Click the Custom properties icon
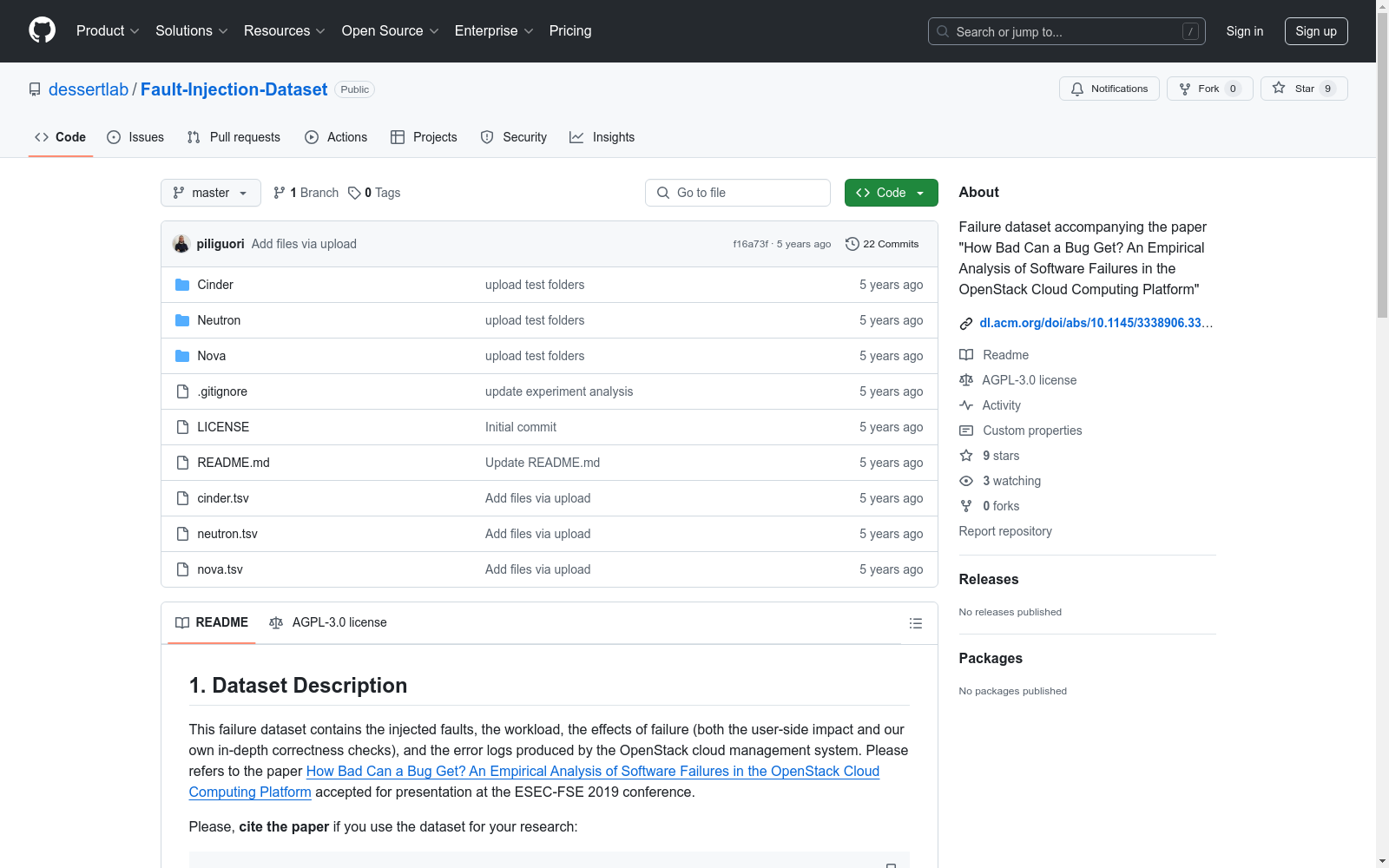The width and height of the screenshot is (1389, 868). click(x=966, y=431)
